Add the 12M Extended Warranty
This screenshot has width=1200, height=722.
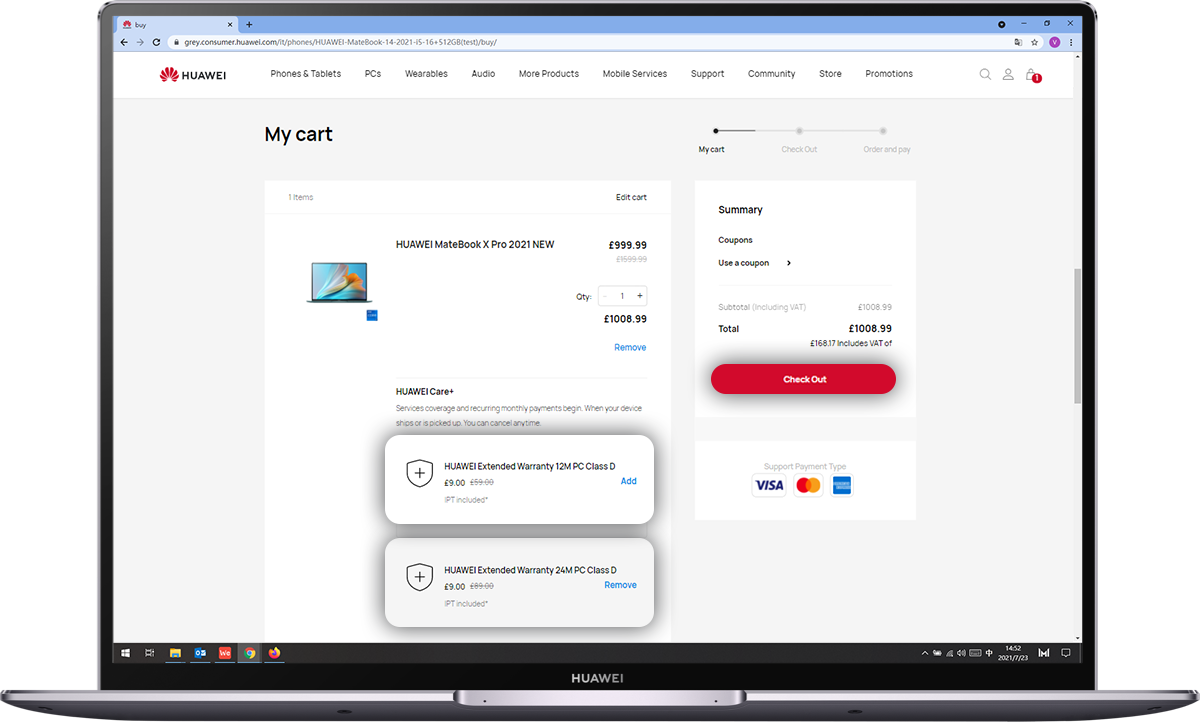(628, 481)
